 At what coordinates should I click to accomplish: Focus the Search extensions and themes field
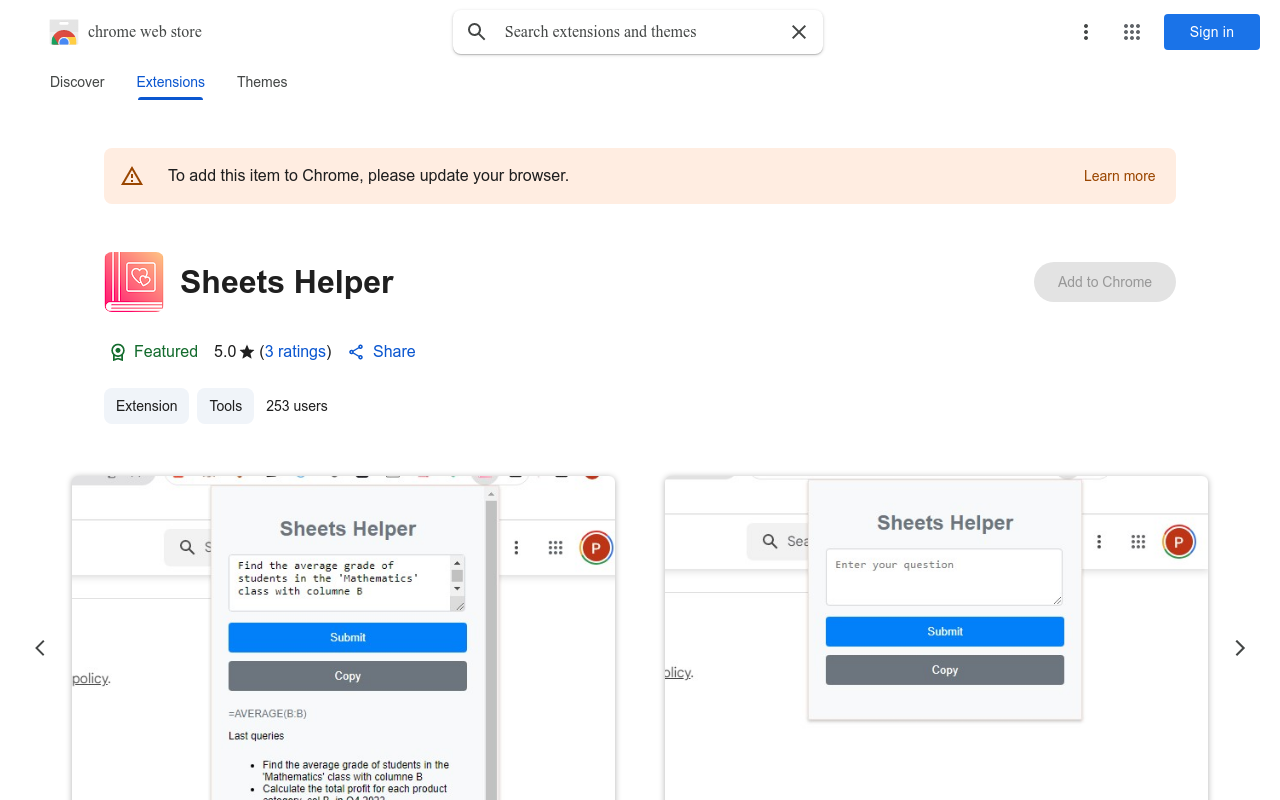point(640,32)
